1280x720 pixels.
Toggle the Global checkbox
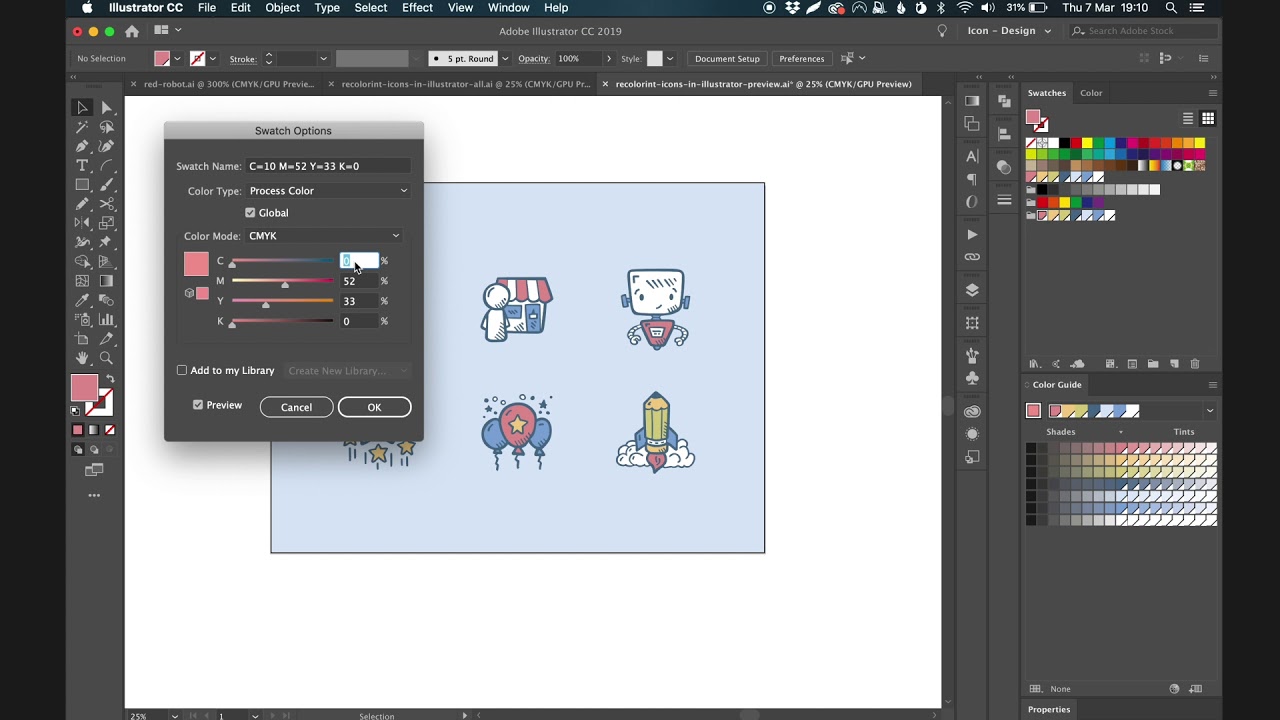click(x=250, y=213)
